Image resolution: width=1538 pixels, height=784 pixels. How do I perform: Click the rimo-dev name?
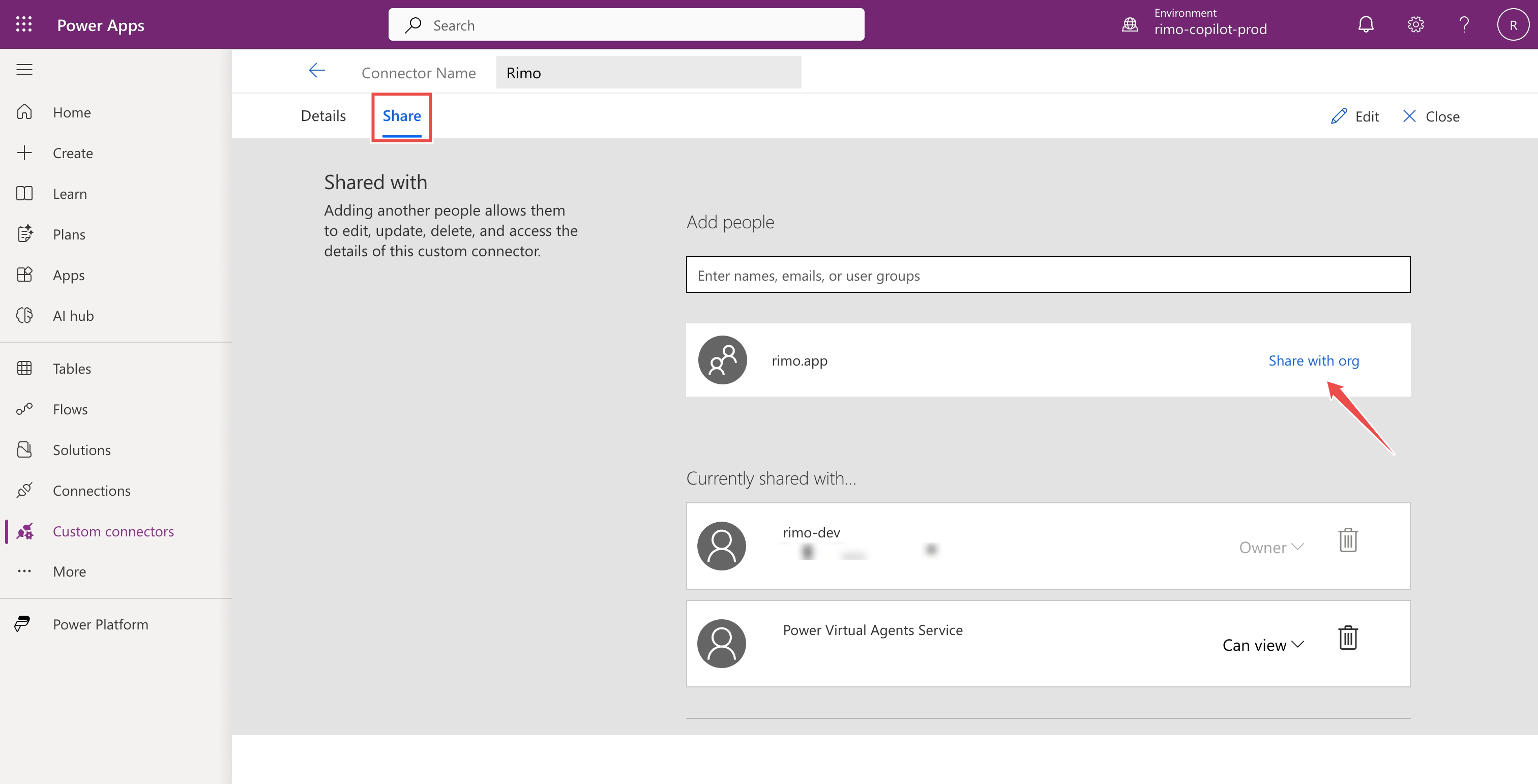811,532
